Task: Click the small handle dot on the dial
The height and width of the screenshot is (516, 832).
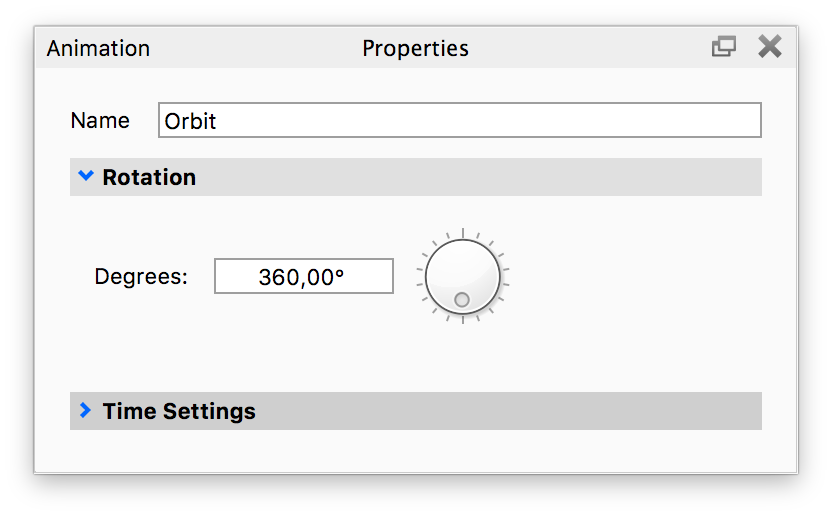Action: click(x=462, y=300)
